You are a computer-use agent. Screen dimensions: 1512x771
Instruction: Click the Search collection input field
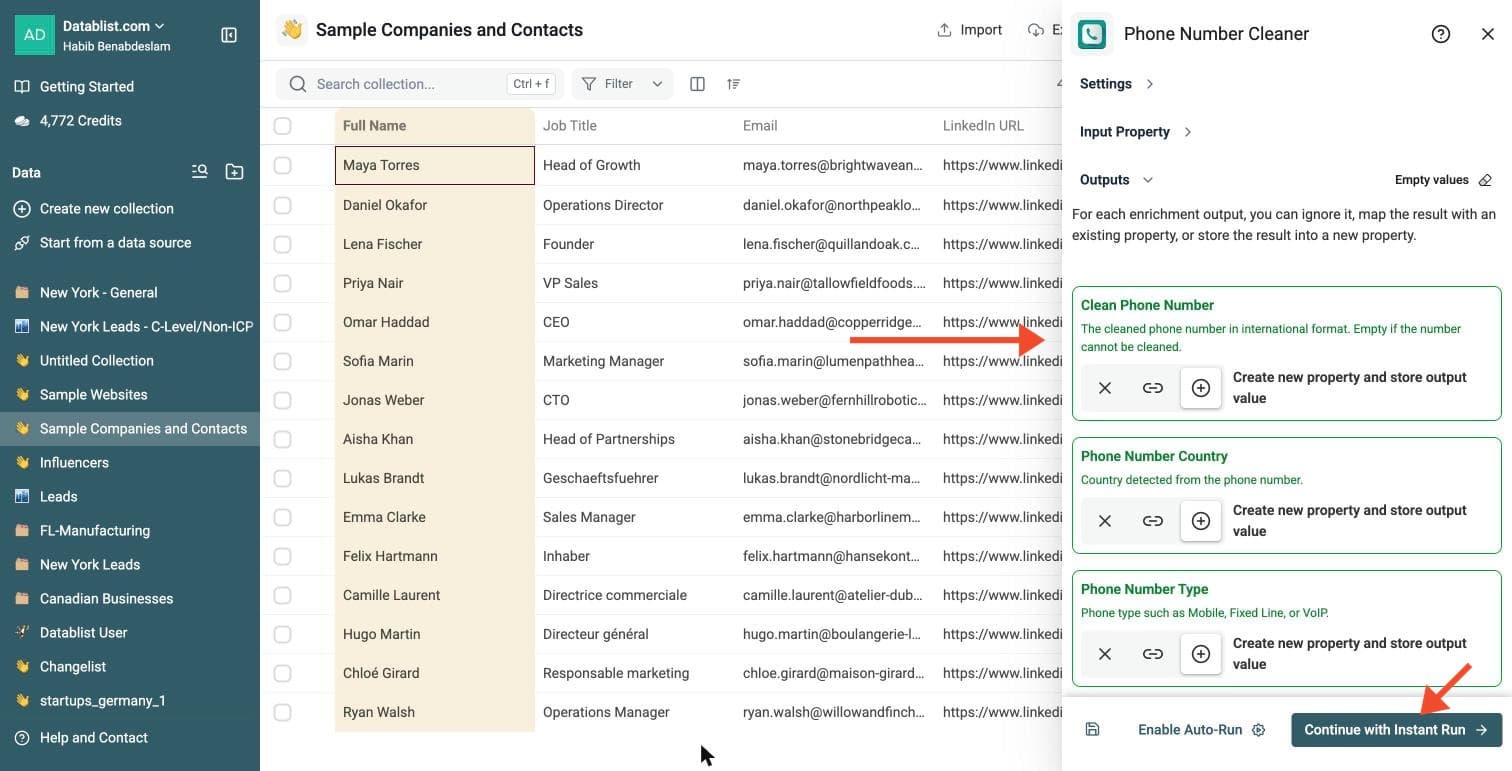tap(420, 84)
